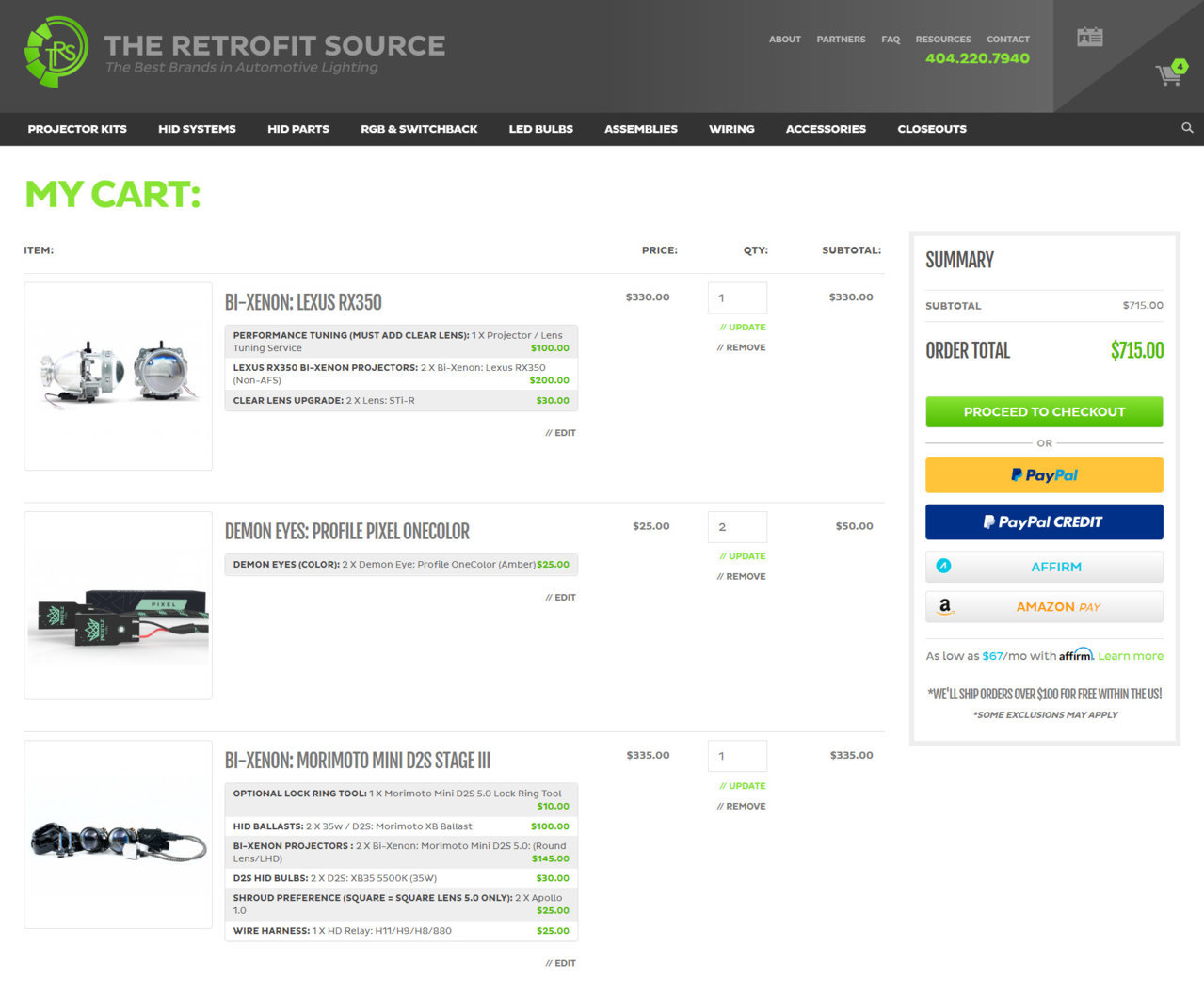Click the Performance Tuning option row
The width and height of the screenshot is (1204, 994).
tap(401, 342)
